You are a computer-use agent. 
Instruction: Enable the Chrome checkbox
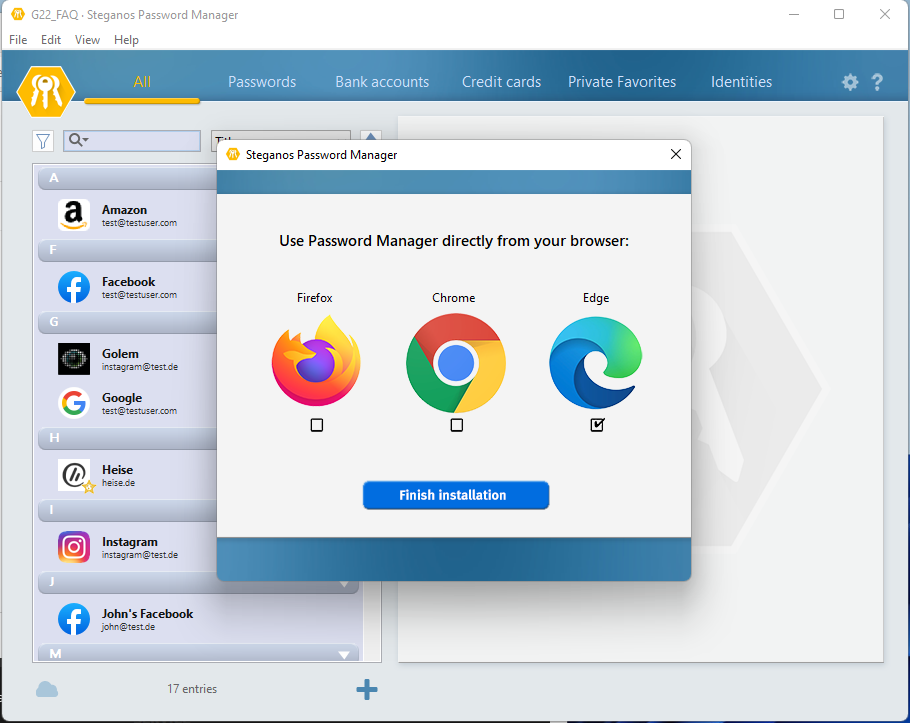coord(456,425)
